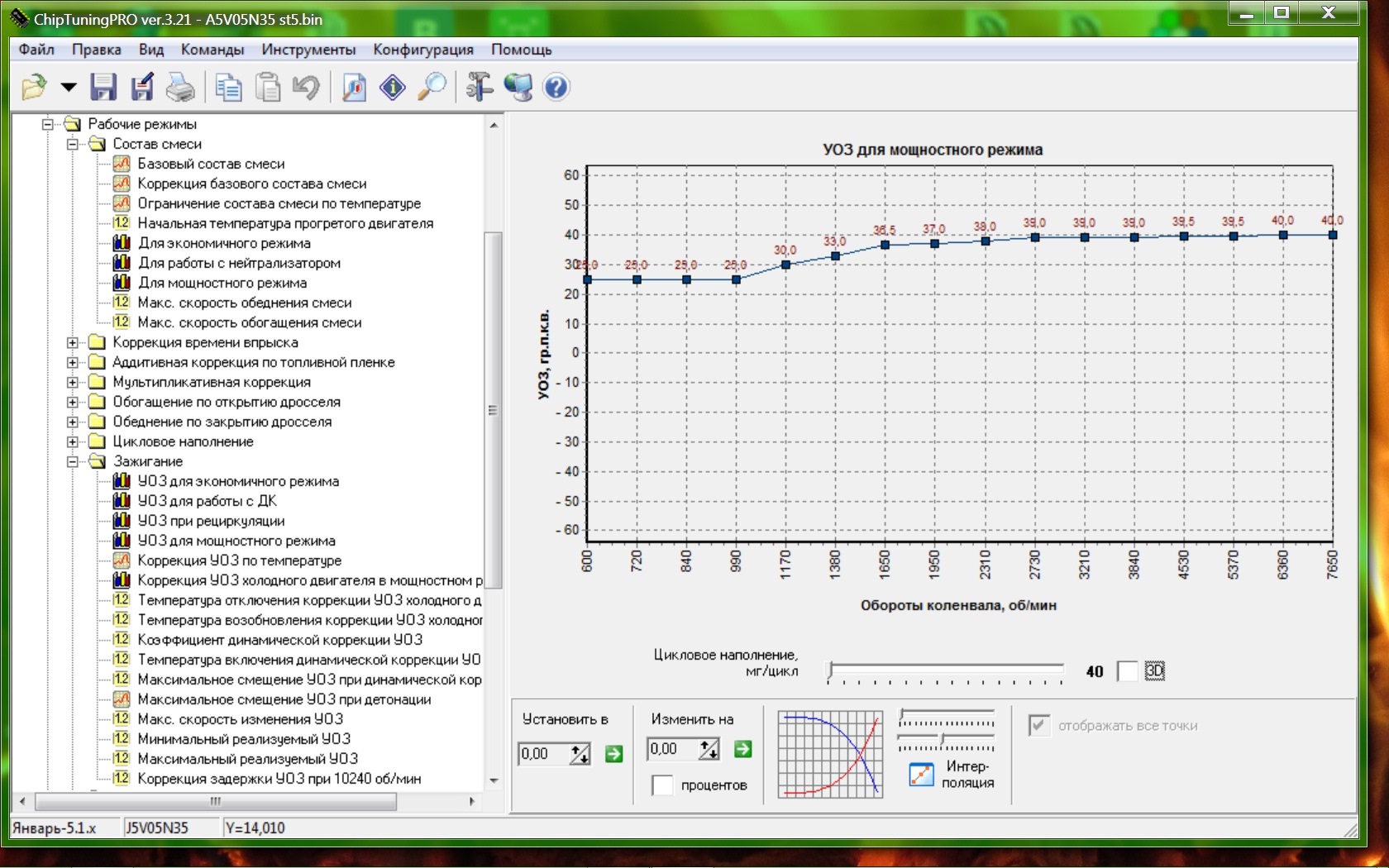
Task: Click the Save As floppy-with-pencil icon
Action: pos(142,87)
